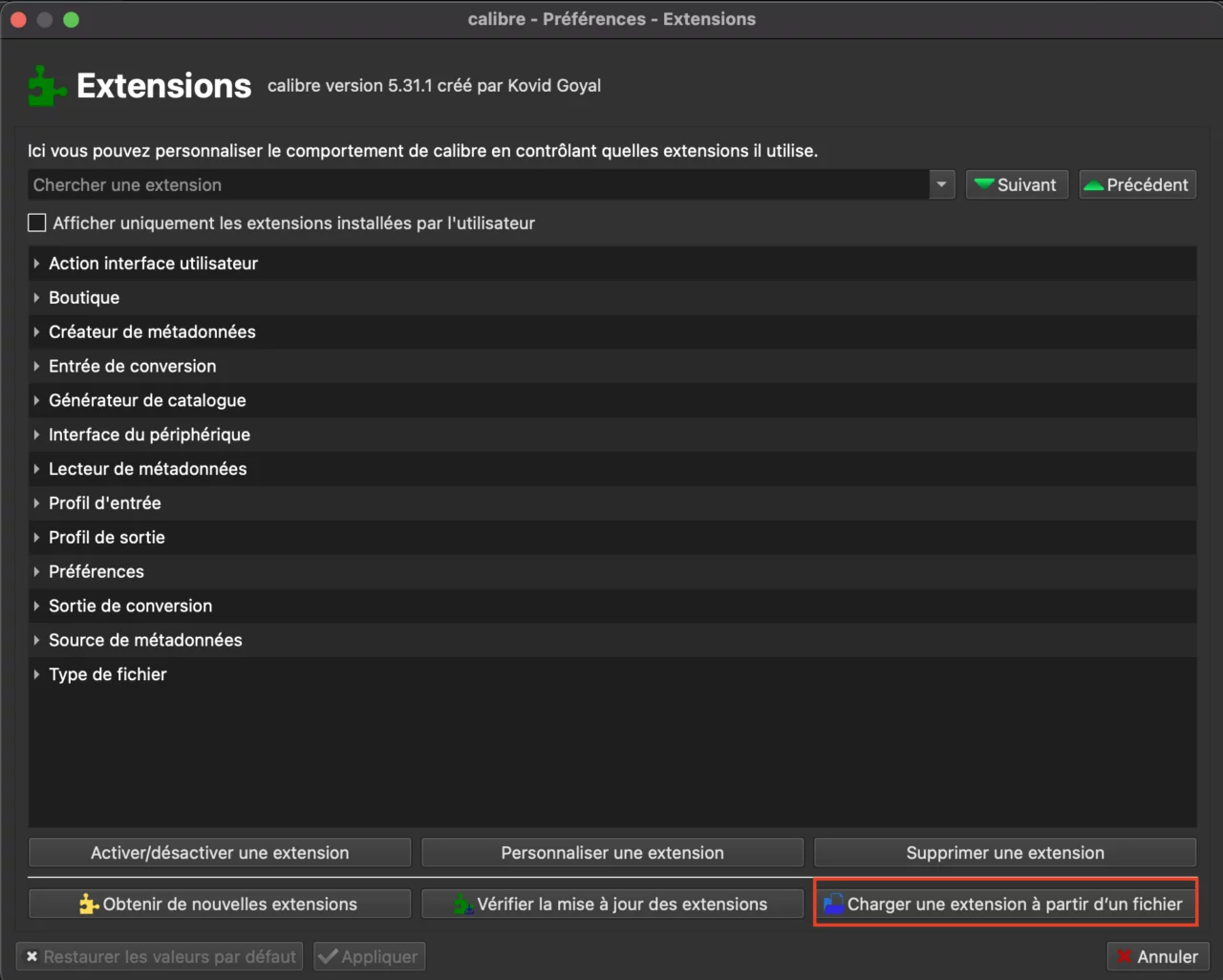Viewport: 1223px width, 980px height.
Task: Click the green up arrow on Précédent
Action: [1094, 185]
